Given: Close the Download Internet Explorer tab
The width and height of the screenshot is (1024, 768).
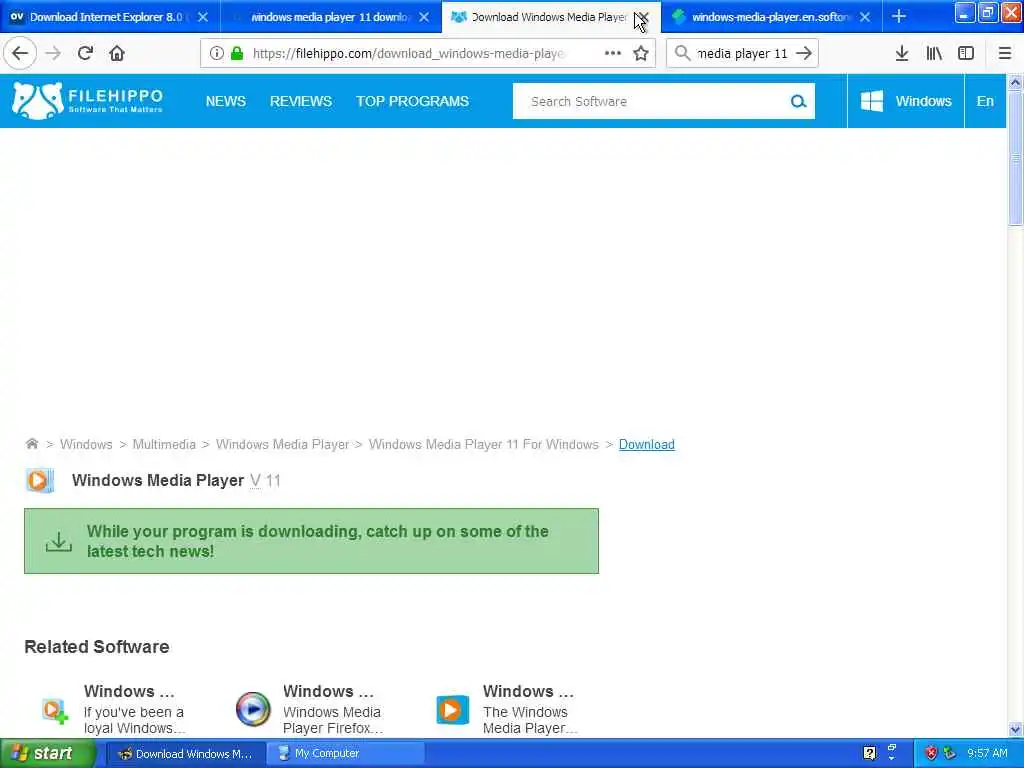Looking at the screenshot, I should 203,17.
